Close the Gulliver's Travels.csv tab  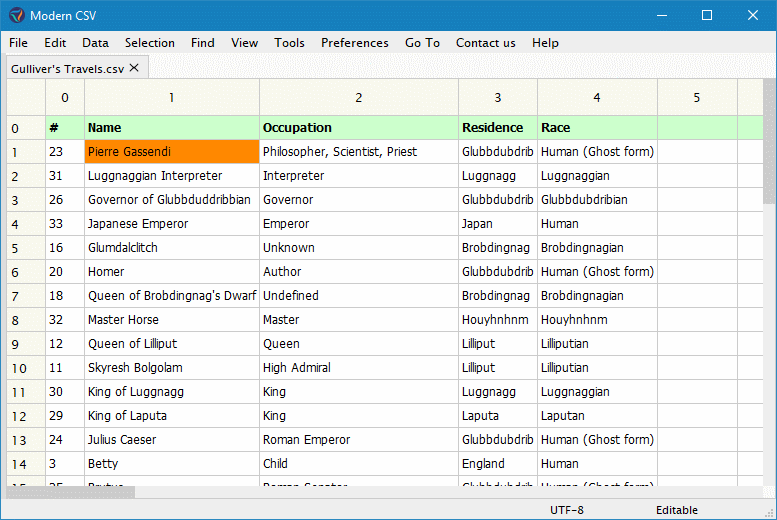134,67
